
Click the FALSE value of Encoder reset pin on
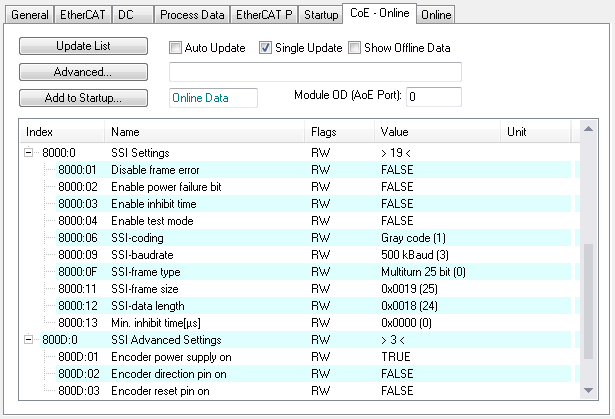397,391
